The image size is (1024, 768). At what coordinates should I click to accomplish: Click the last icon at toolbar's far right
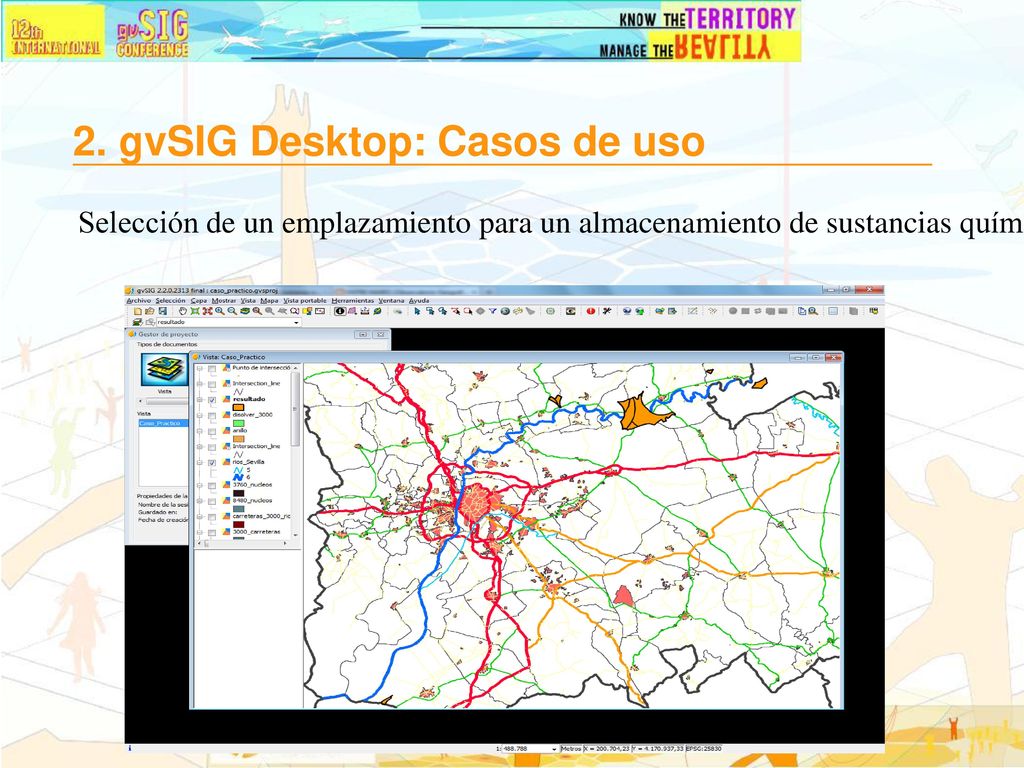point(874,312)
